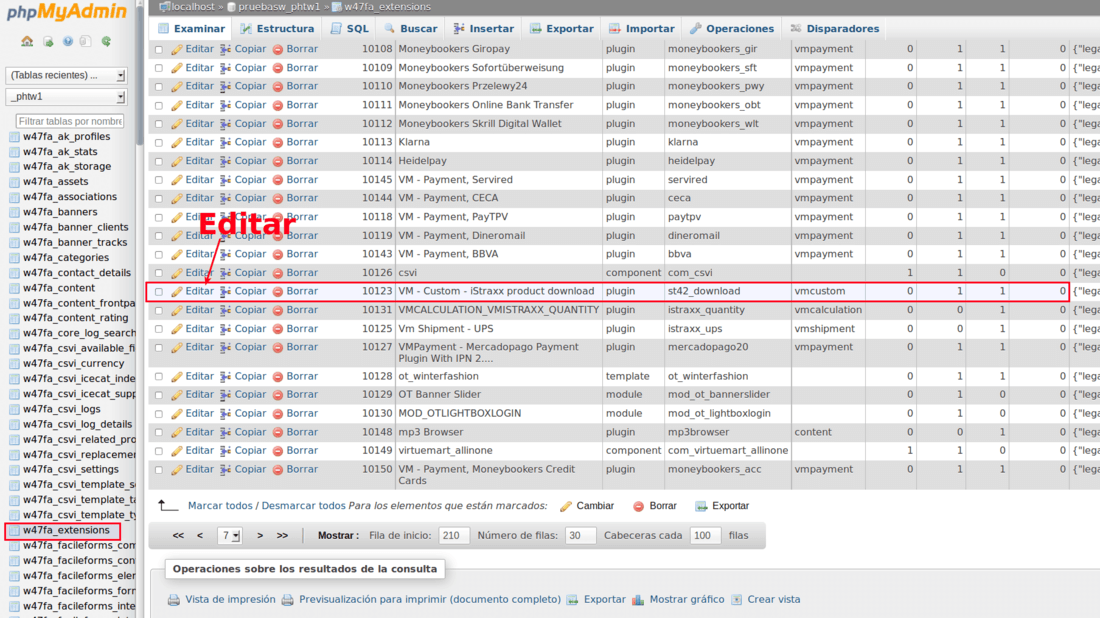
Task: Click Marcar todos link
Action: click(x=220, y=506)
